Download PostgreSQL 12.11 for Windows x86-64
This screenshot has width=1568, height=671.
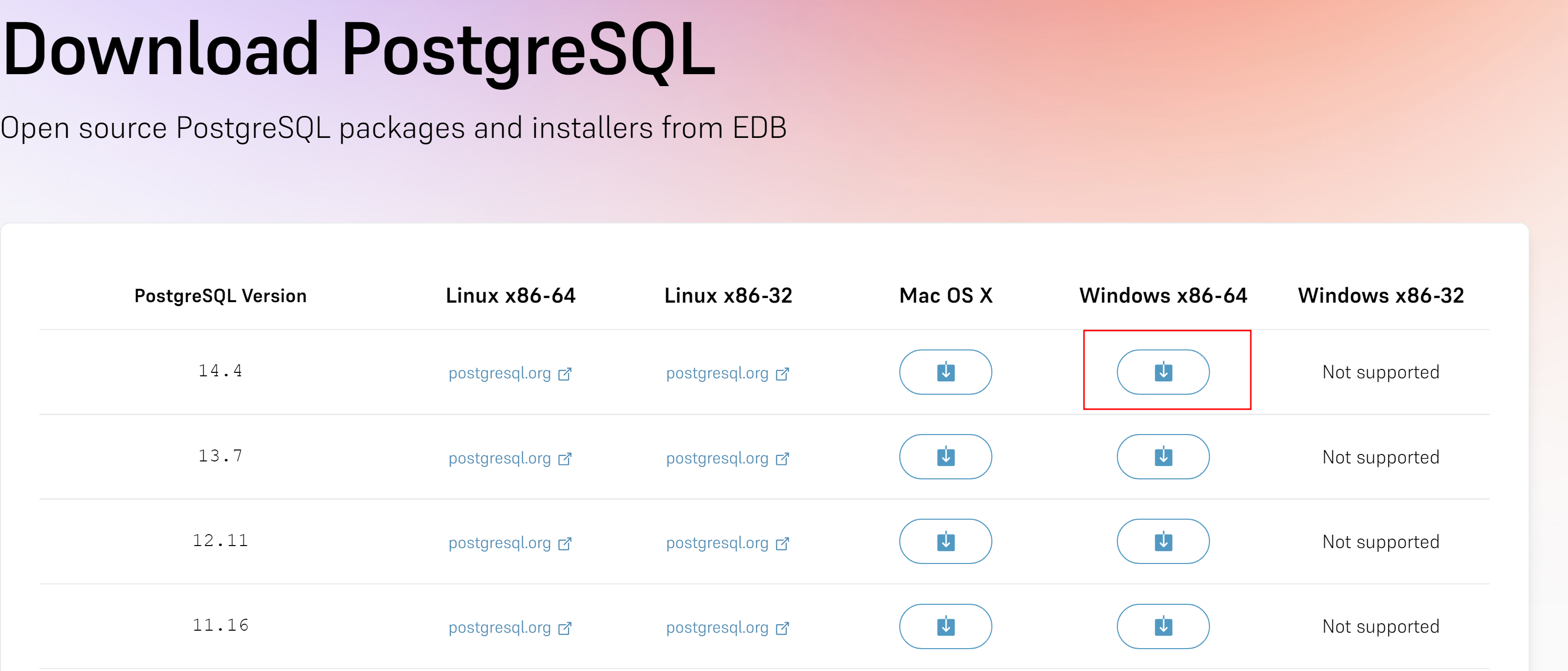[x=1163, y=542]
